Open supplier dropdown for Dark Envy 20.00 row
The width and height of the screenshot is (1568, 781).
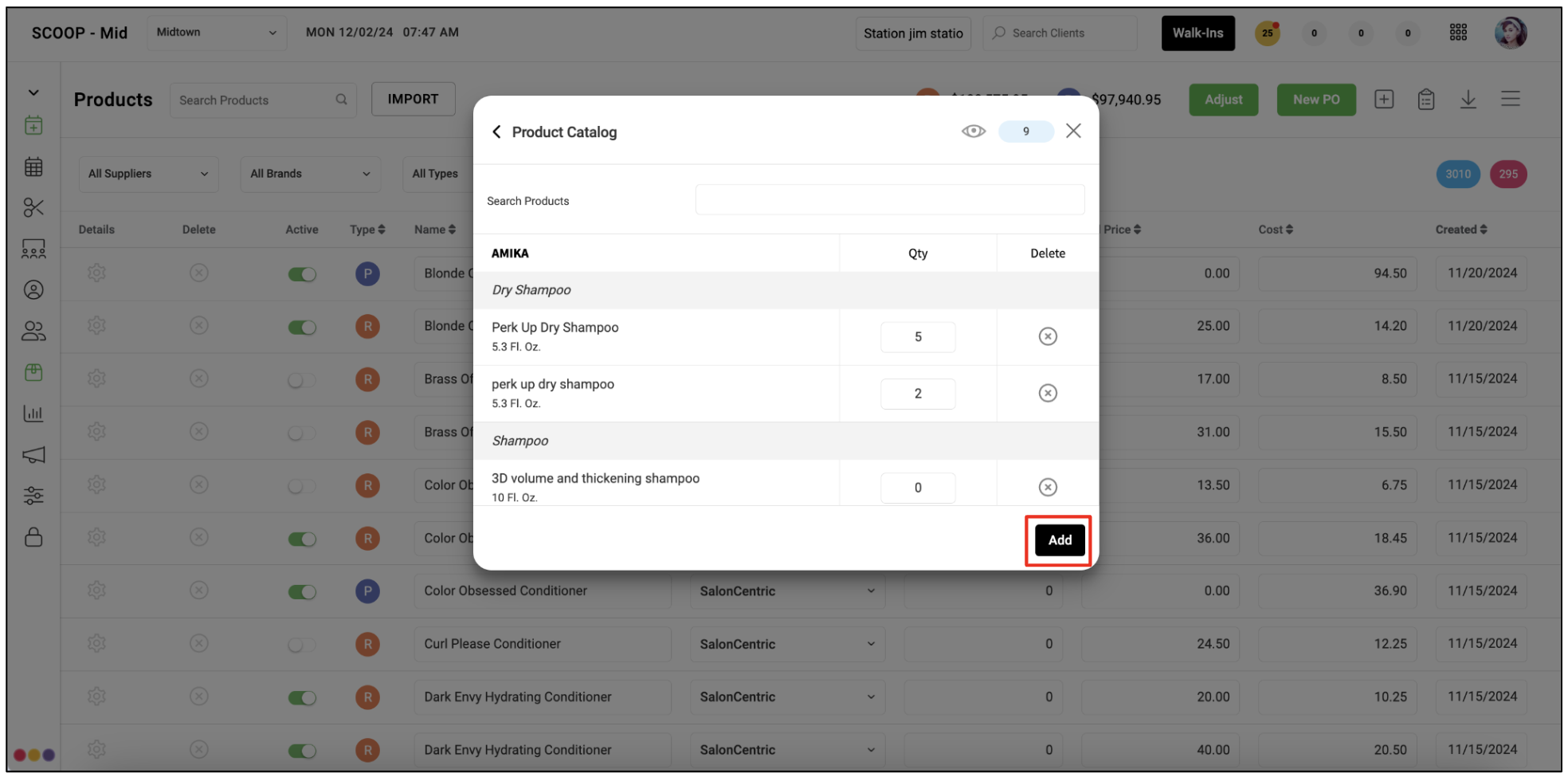coord(787,697)
